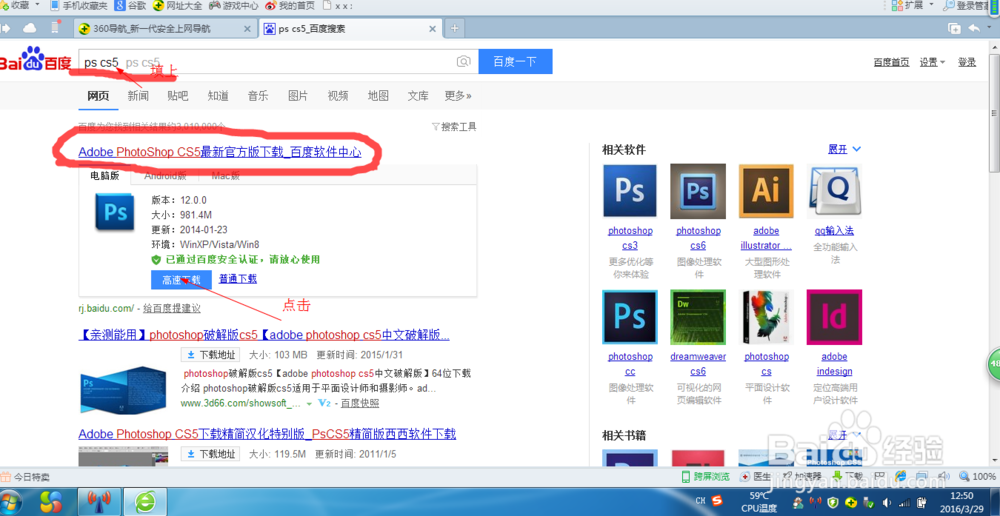The width and height of the screenshot is (1000, 516).
Task: Click the 给百度提建议 link
Action: tap(172, 308)
